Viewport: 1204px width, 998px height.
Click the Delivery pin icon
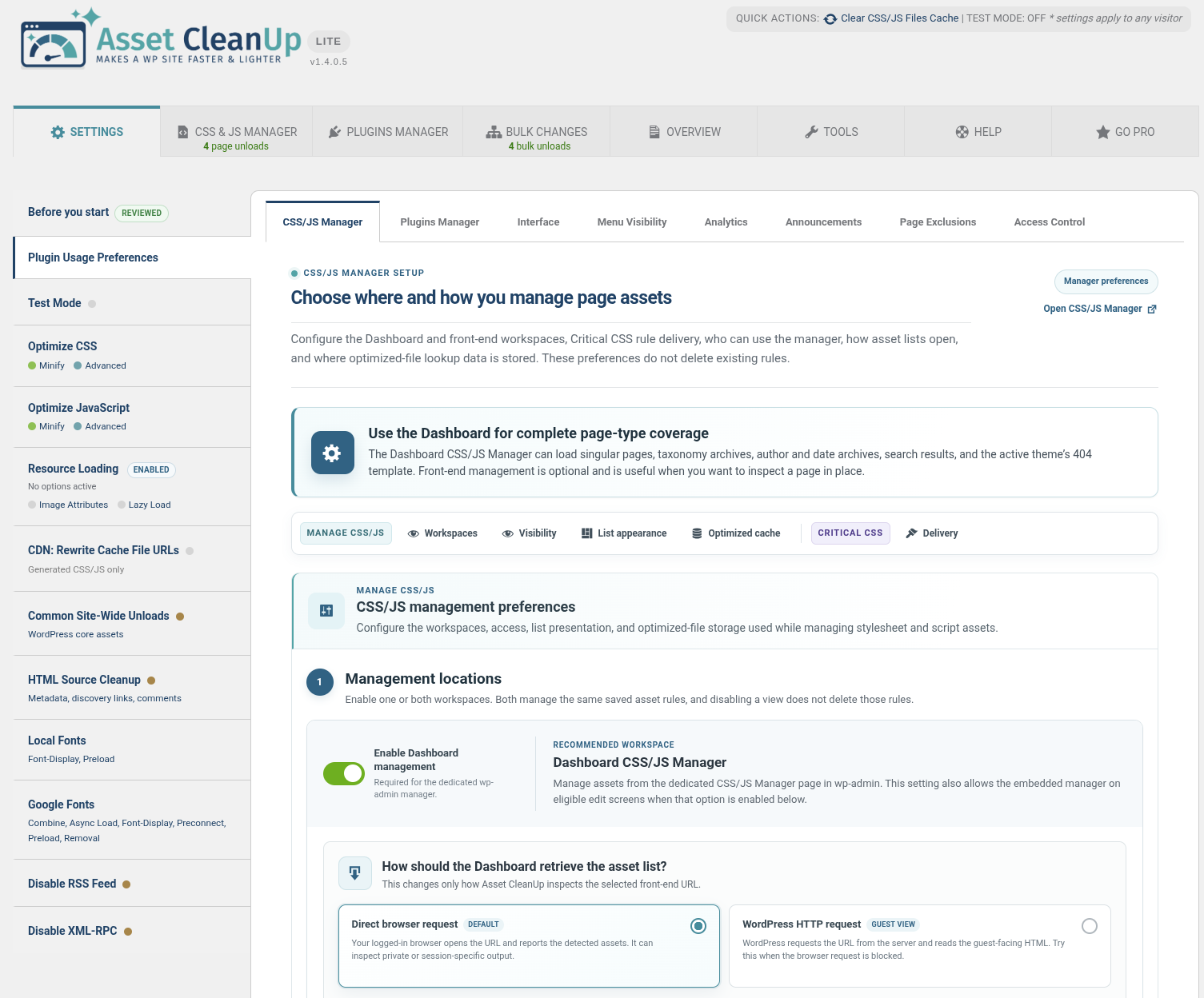911,533
